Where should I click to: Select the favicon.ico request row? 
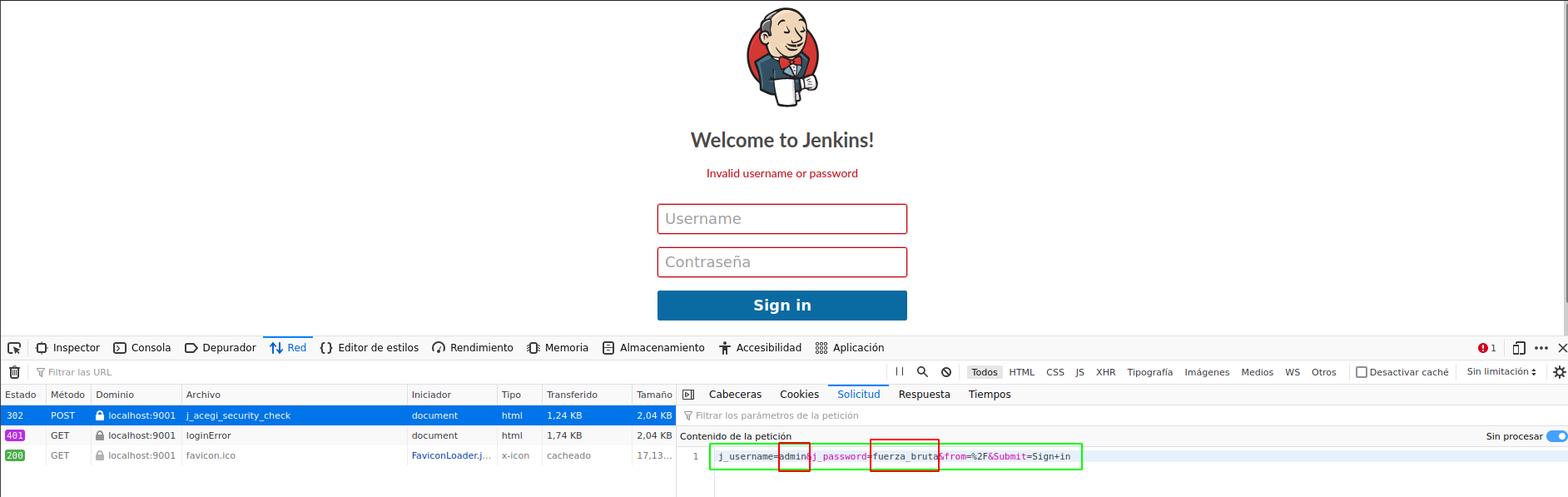click(338, 455)
